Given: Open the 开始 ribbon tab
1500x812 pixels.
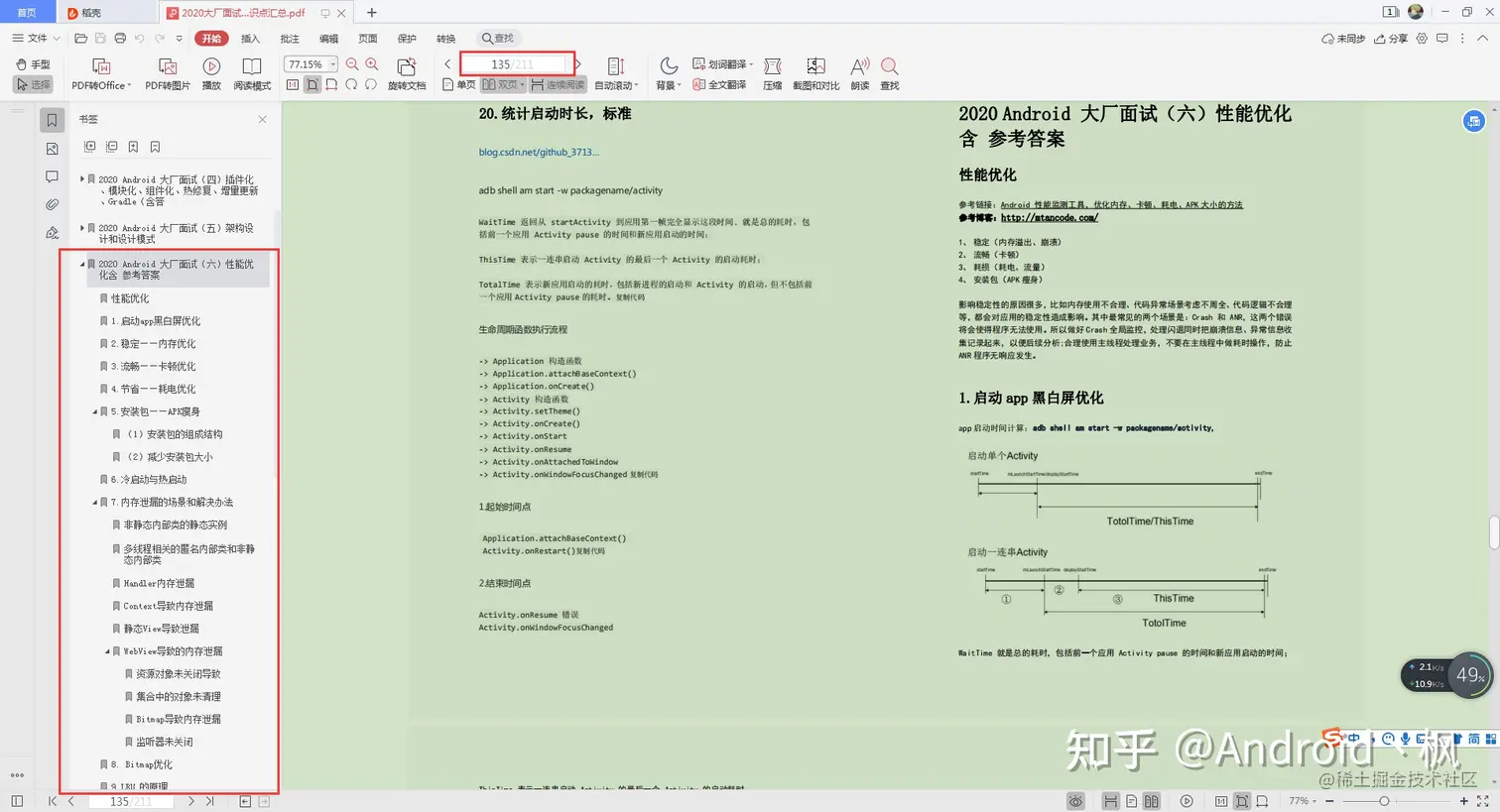Looking at the screenshot, I should point(211,39).
